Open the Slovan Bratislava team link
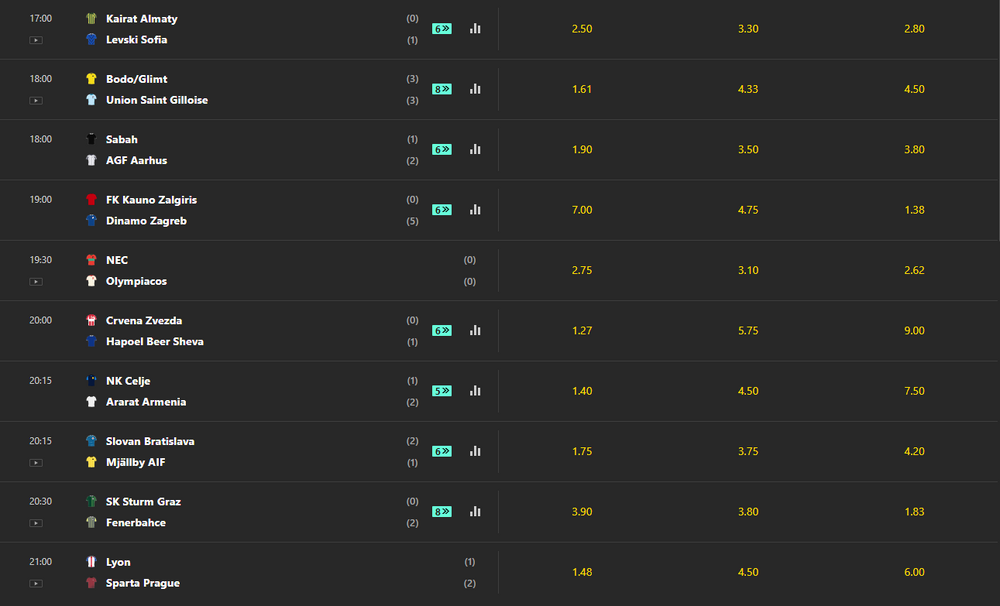1000x606 pixels. pos(150,441)
